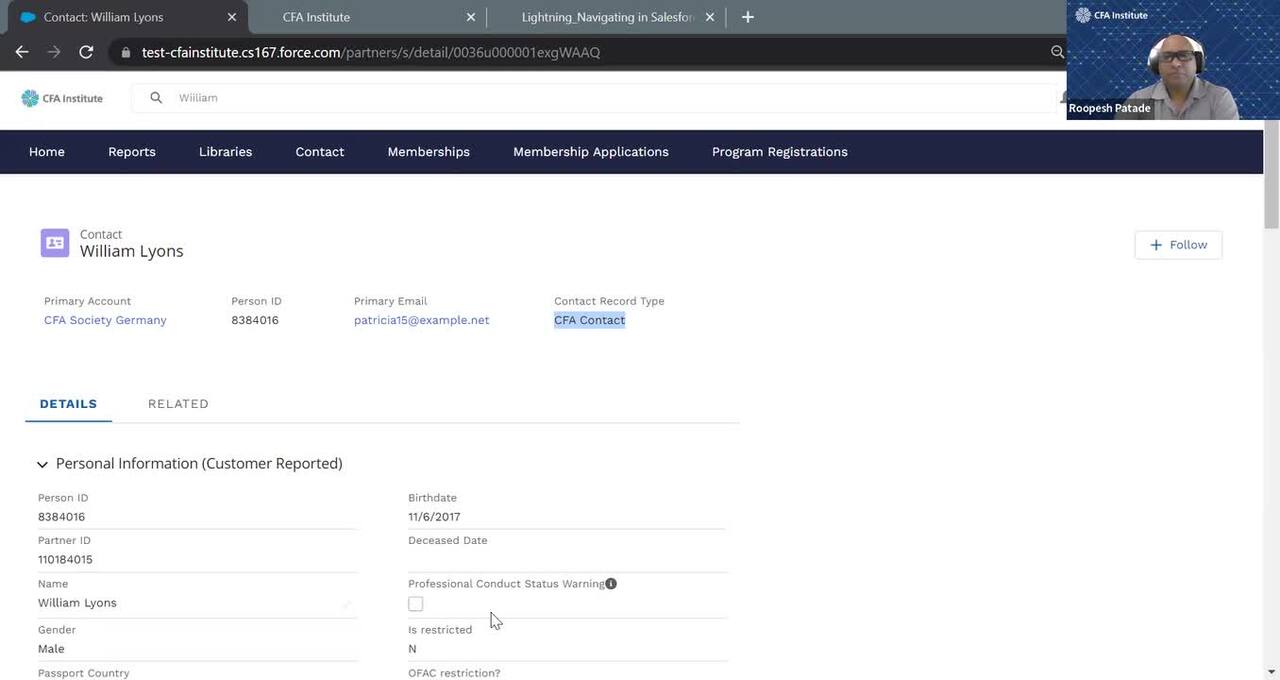The image size is (1280, 680).
Task: Open the Home navigation item
Action: click(47, 152)
